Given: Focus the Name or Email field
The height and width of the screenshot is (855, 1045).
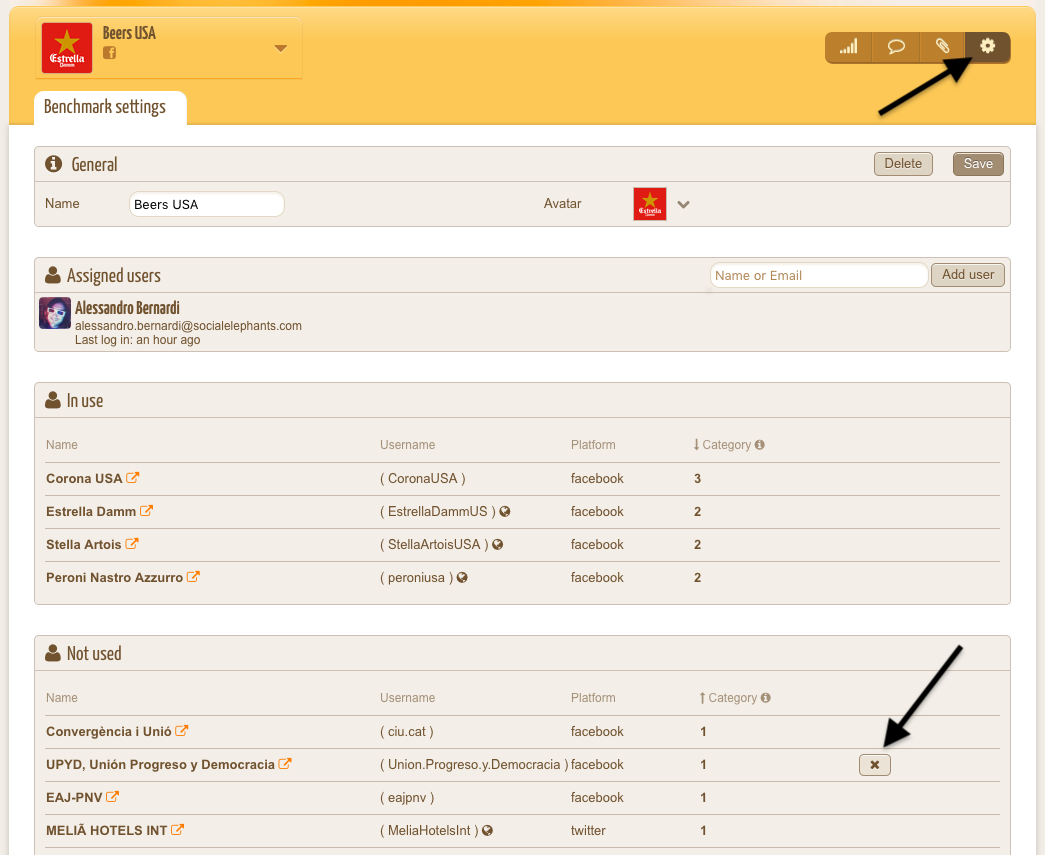Looking at the screenshot, I should (x=818, y=275).
